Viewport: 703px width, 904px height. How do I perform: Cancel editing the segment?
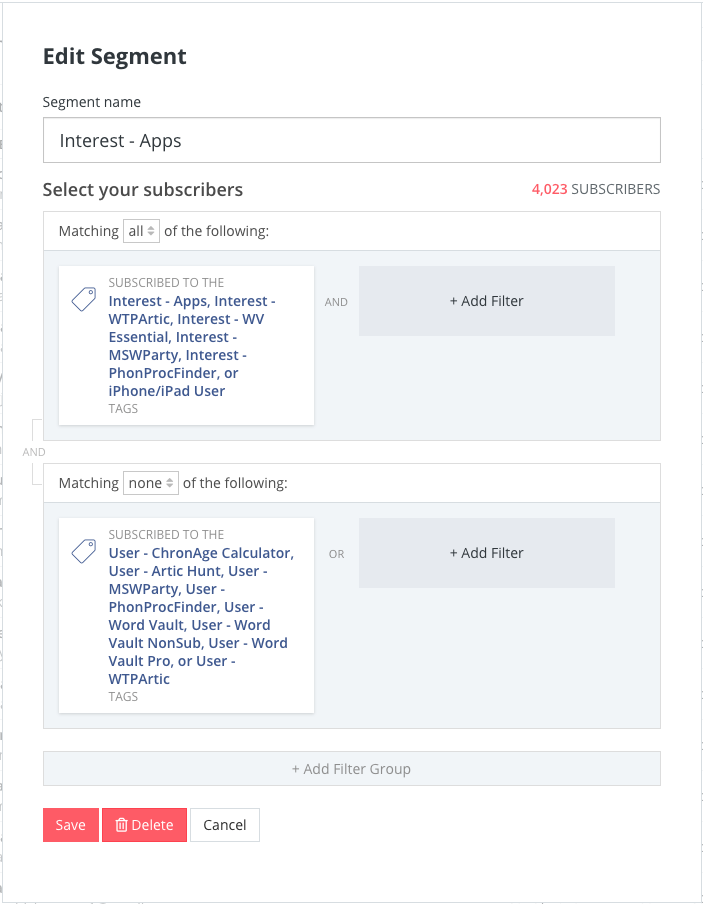[x=225, y=825]
